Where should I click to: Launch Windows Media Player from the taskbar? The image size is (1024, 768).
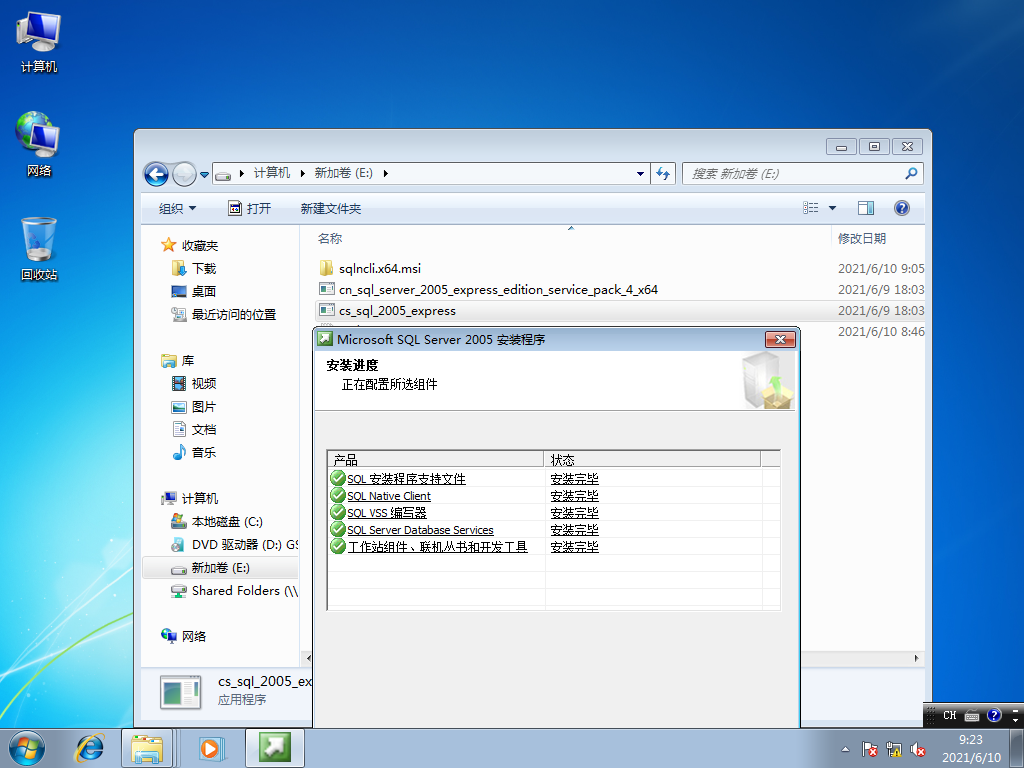(x=212, y=747)
